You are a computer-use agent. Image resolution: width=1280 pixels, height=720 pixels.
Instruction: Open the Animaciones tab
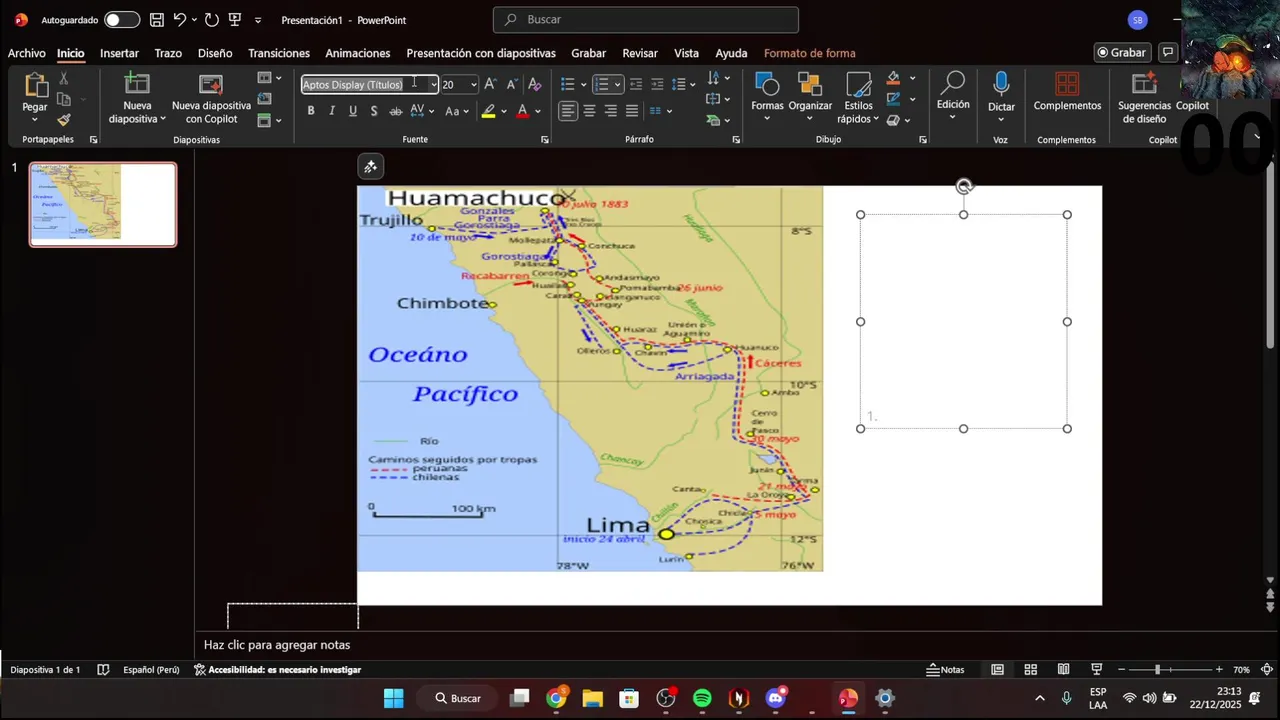coord(357,53)
